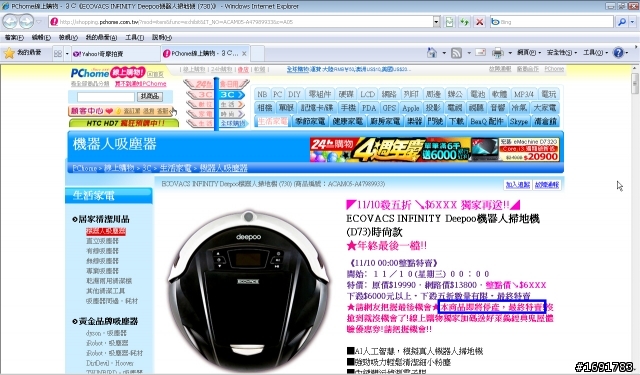The width and height of the screenshot is (640, 375).
Task: Click the compatibility view icon
Action: (449, 22)
